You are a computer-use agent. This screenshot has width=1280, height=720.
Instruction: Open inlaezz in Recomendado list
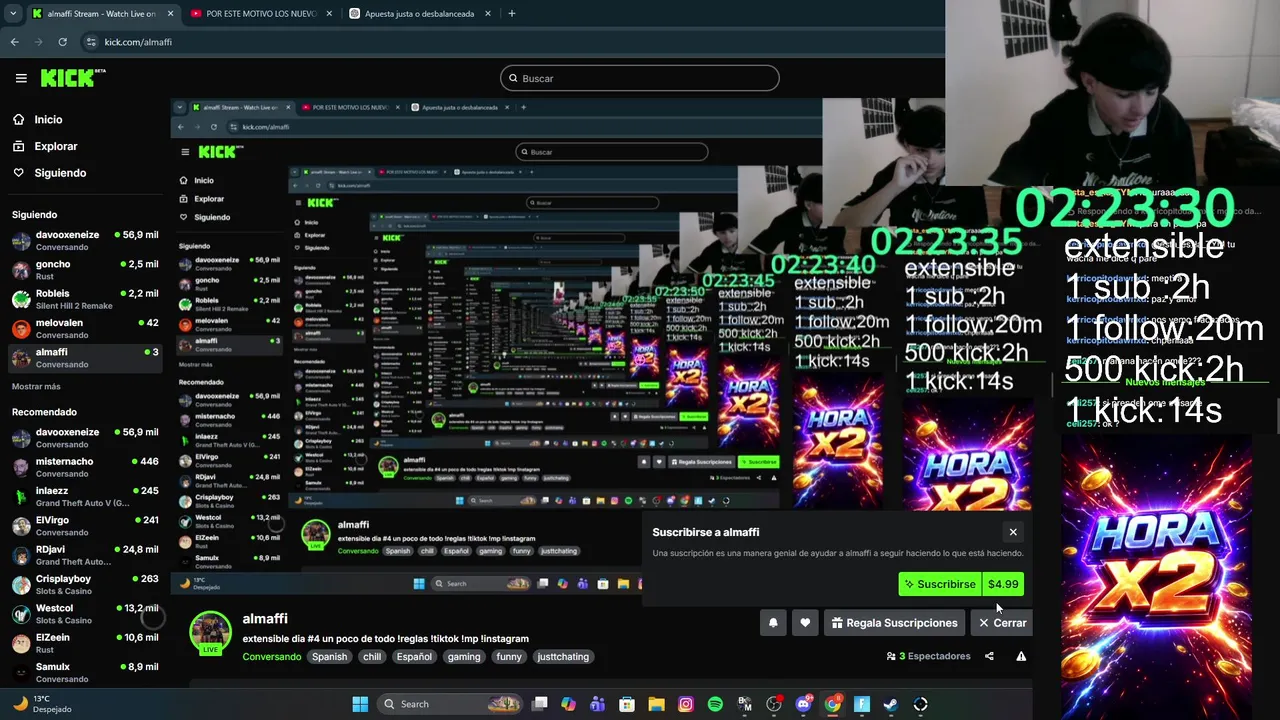coord(85,496)
